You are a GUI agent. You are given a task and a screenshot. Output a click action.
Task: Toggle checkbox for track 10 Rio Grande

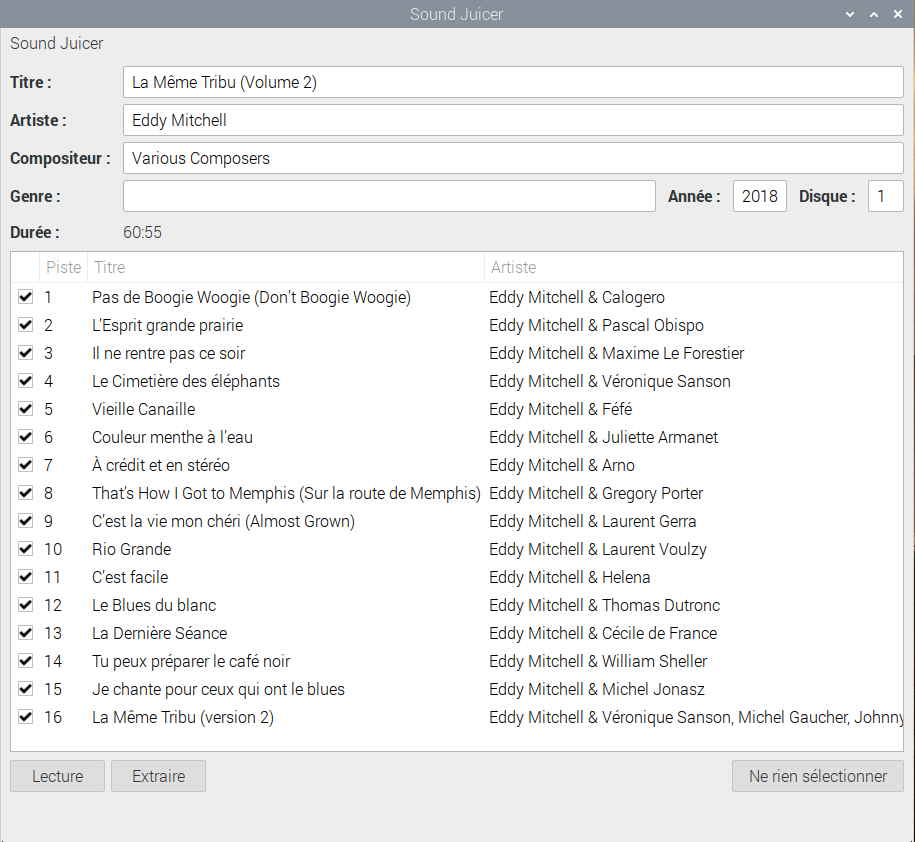(x=26, y=549)
